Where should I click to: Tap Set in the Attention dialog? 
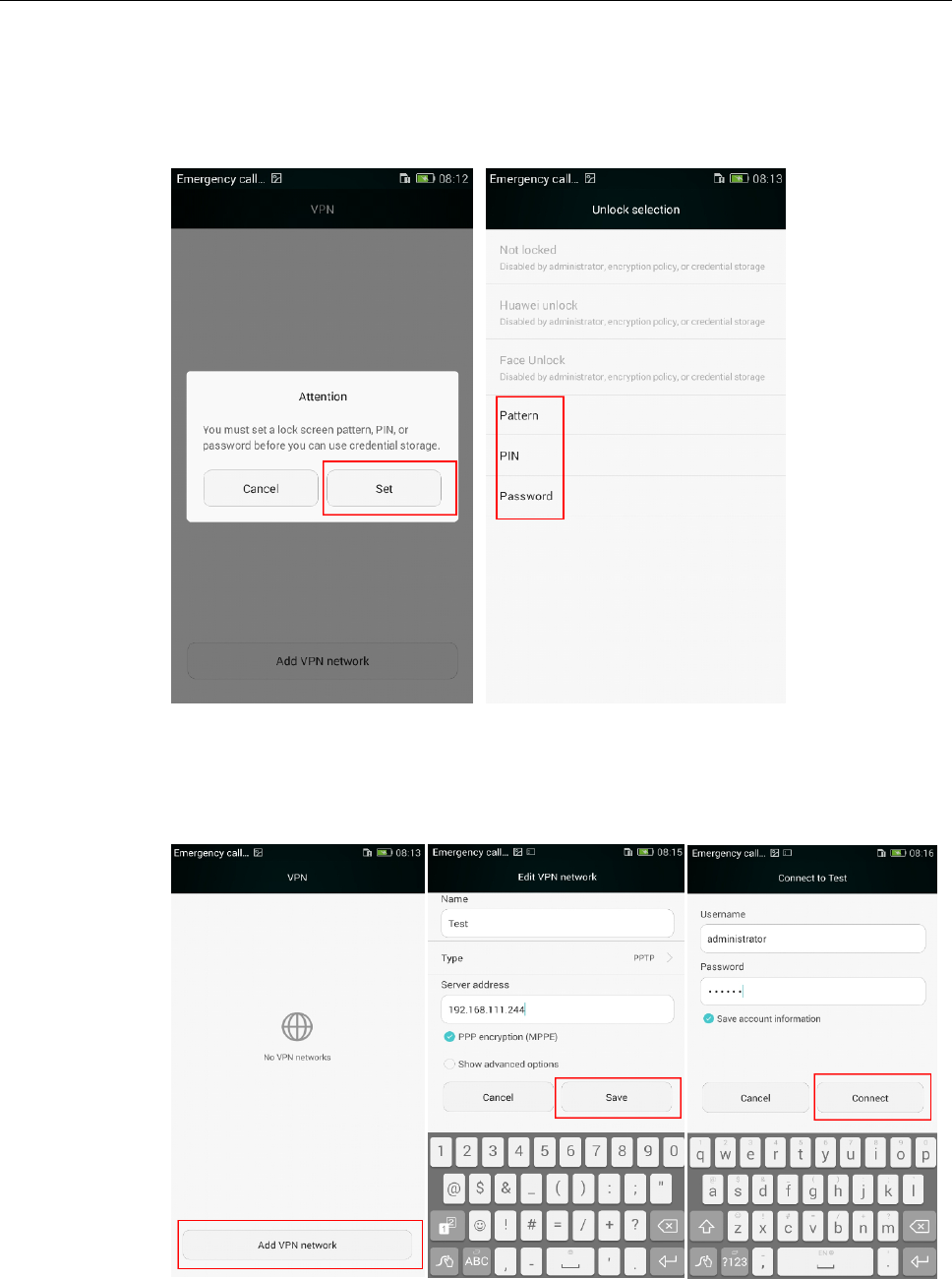[x=384, y=488]
